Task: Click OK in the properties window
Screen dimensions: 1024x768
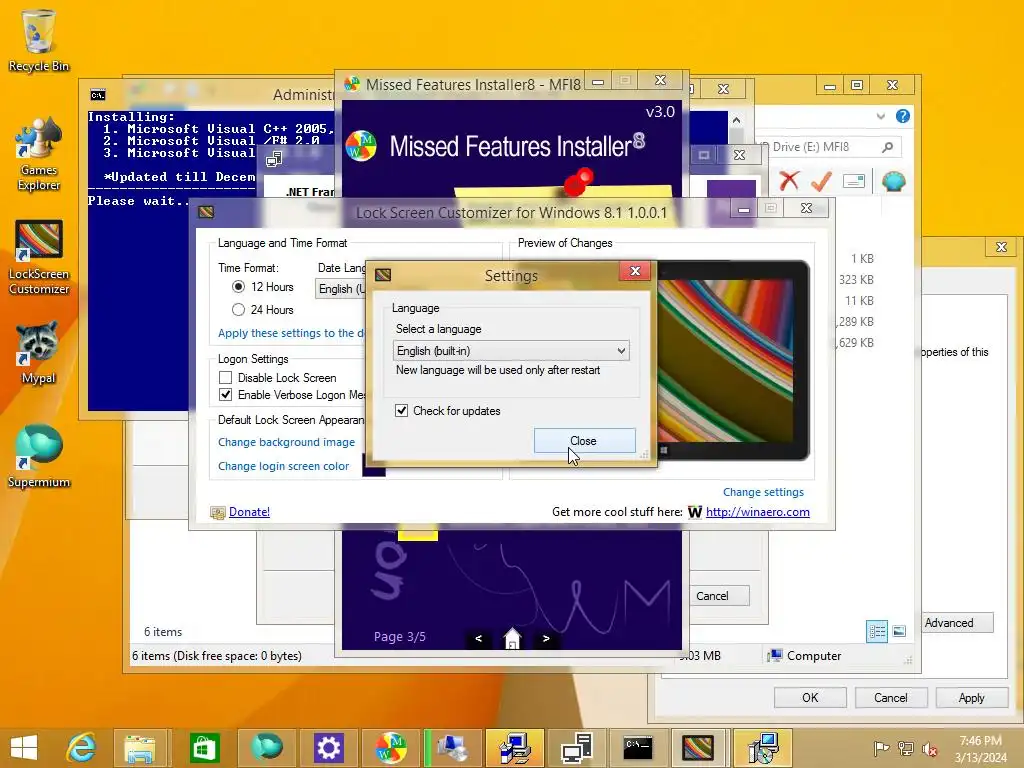Action: (810, 697)
